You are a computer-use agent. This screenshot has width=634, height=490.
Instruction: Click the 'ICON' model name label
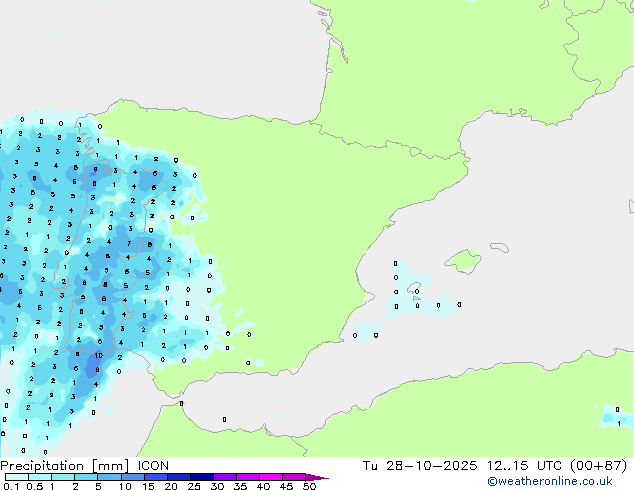[153, 466]
